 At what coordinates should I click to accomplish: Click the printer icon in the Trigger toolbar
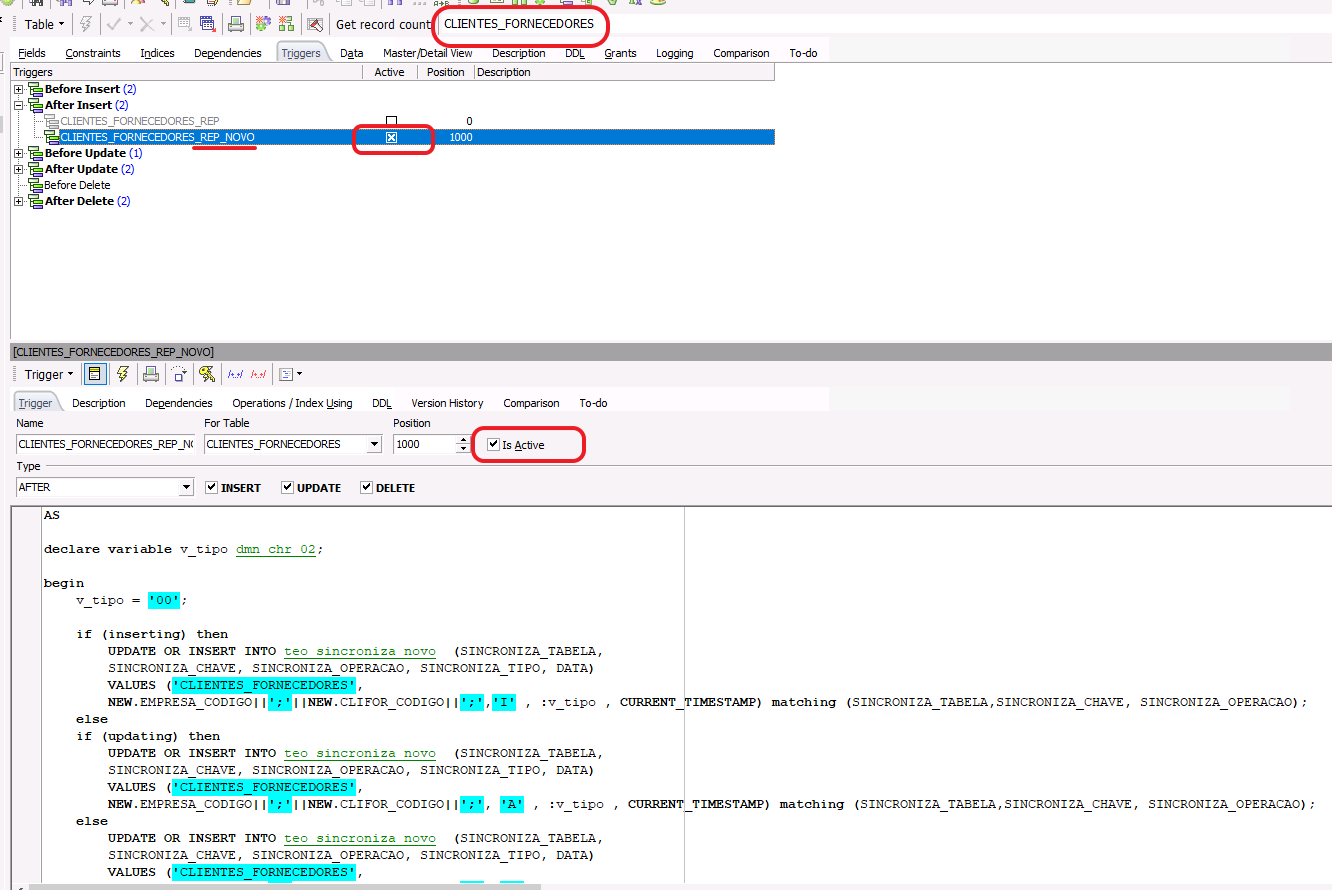[151, 374]
